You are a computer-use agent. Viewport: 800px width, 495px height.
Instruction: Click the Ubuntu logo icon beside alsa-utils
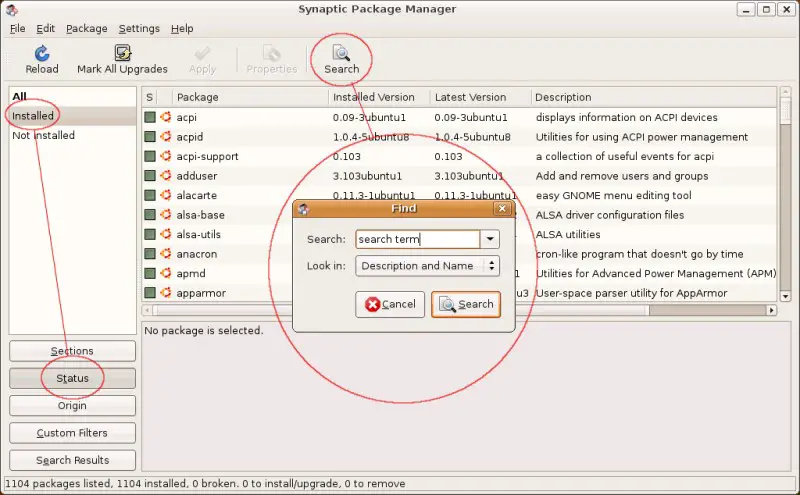(165, 234)
